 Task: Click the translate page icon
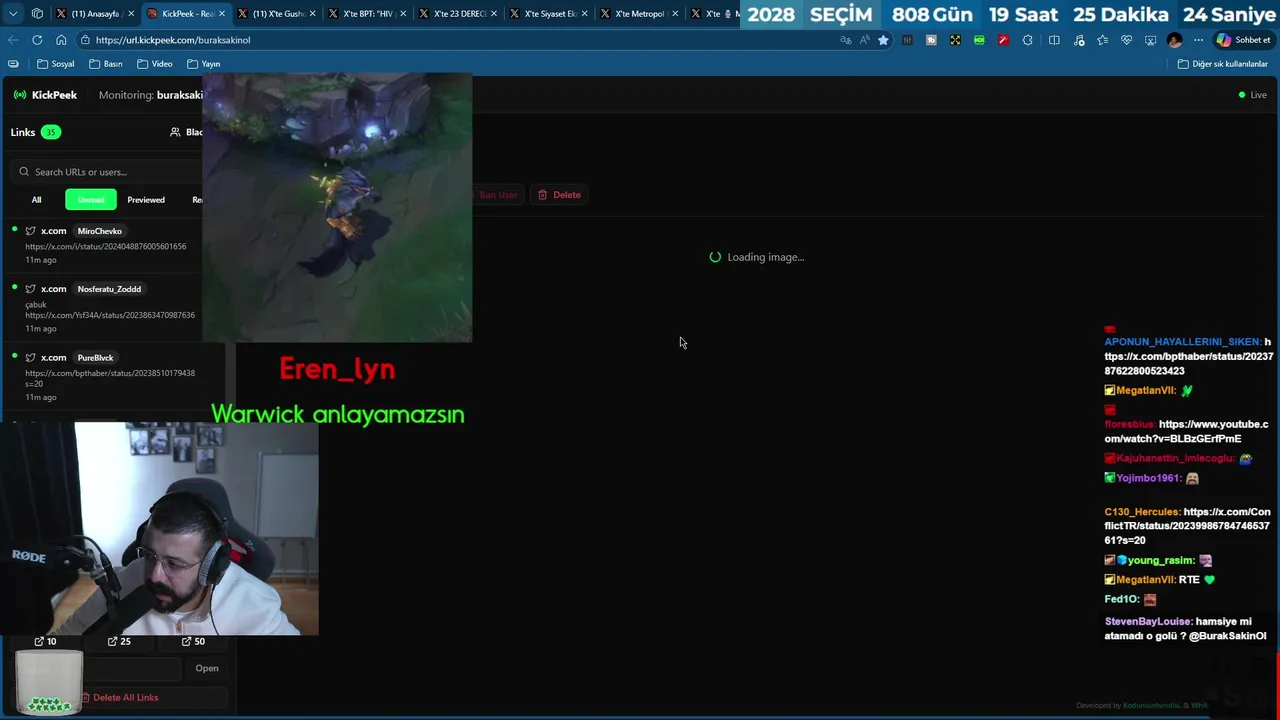(846, 40)
